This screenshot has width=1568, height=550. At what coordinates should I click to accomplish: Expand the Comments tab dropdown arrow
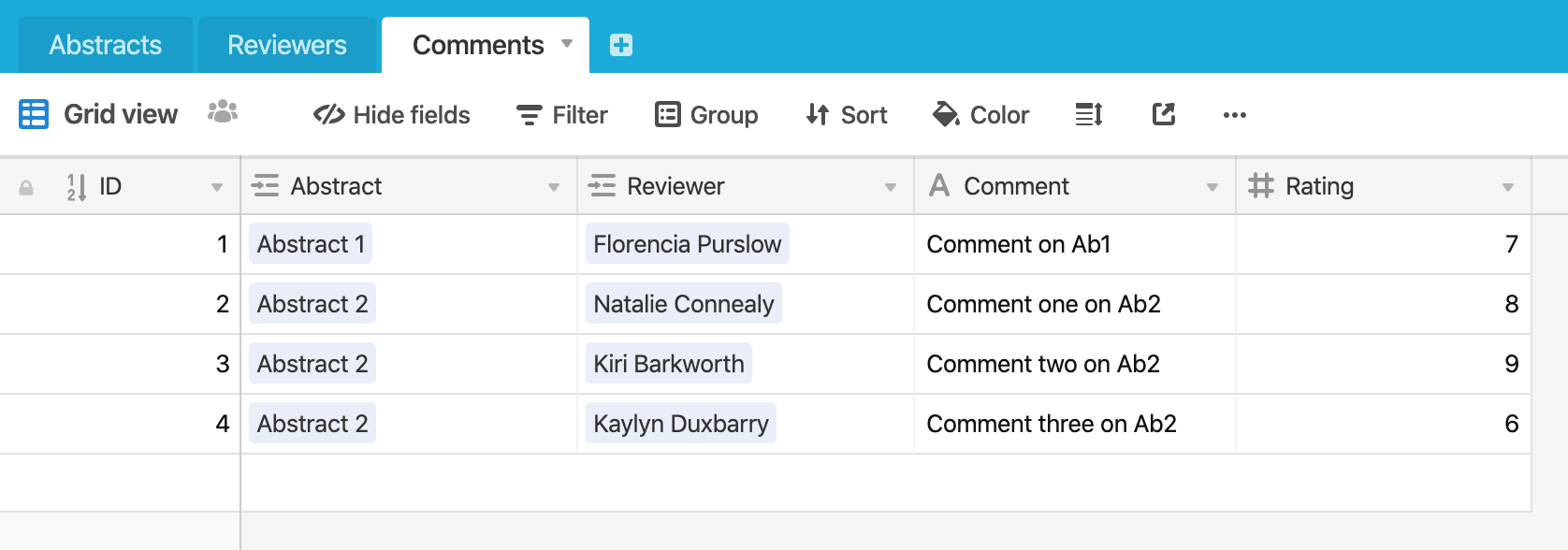point(567,44)
